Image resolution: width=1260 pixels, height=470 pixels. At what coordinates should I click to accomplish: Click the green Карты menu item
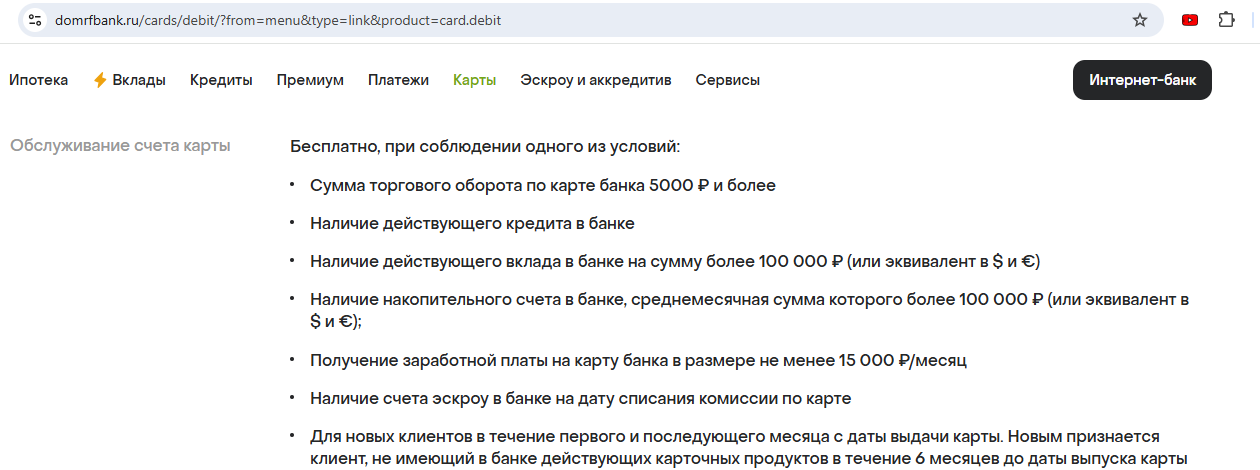pyautogui.click(x=474, y=80)
